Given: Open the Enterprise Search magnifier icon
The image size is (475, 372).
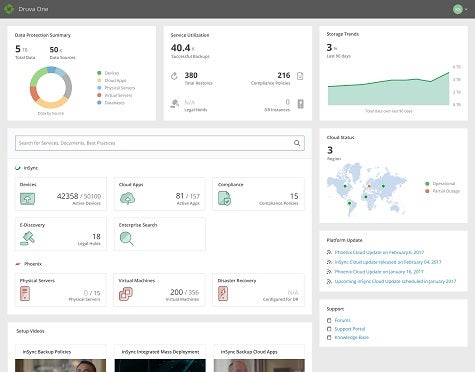Looking at the screenshot, I should [x=127, y=239].
